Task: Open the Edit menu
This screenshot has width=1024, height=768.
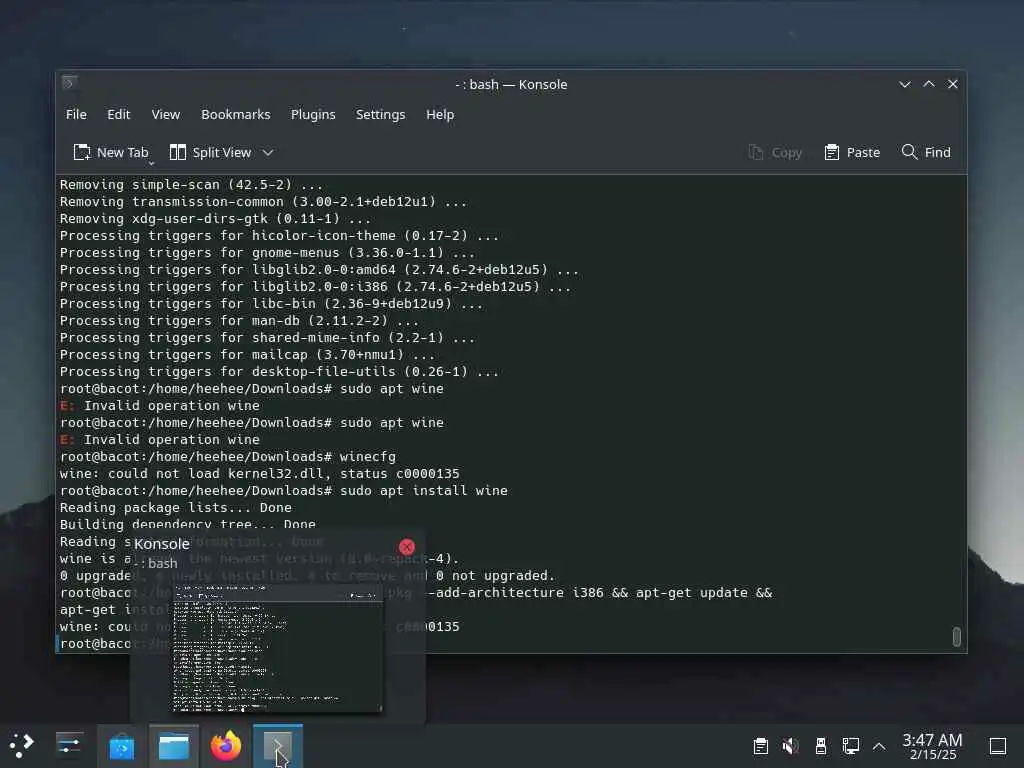Action: (118, 114)
